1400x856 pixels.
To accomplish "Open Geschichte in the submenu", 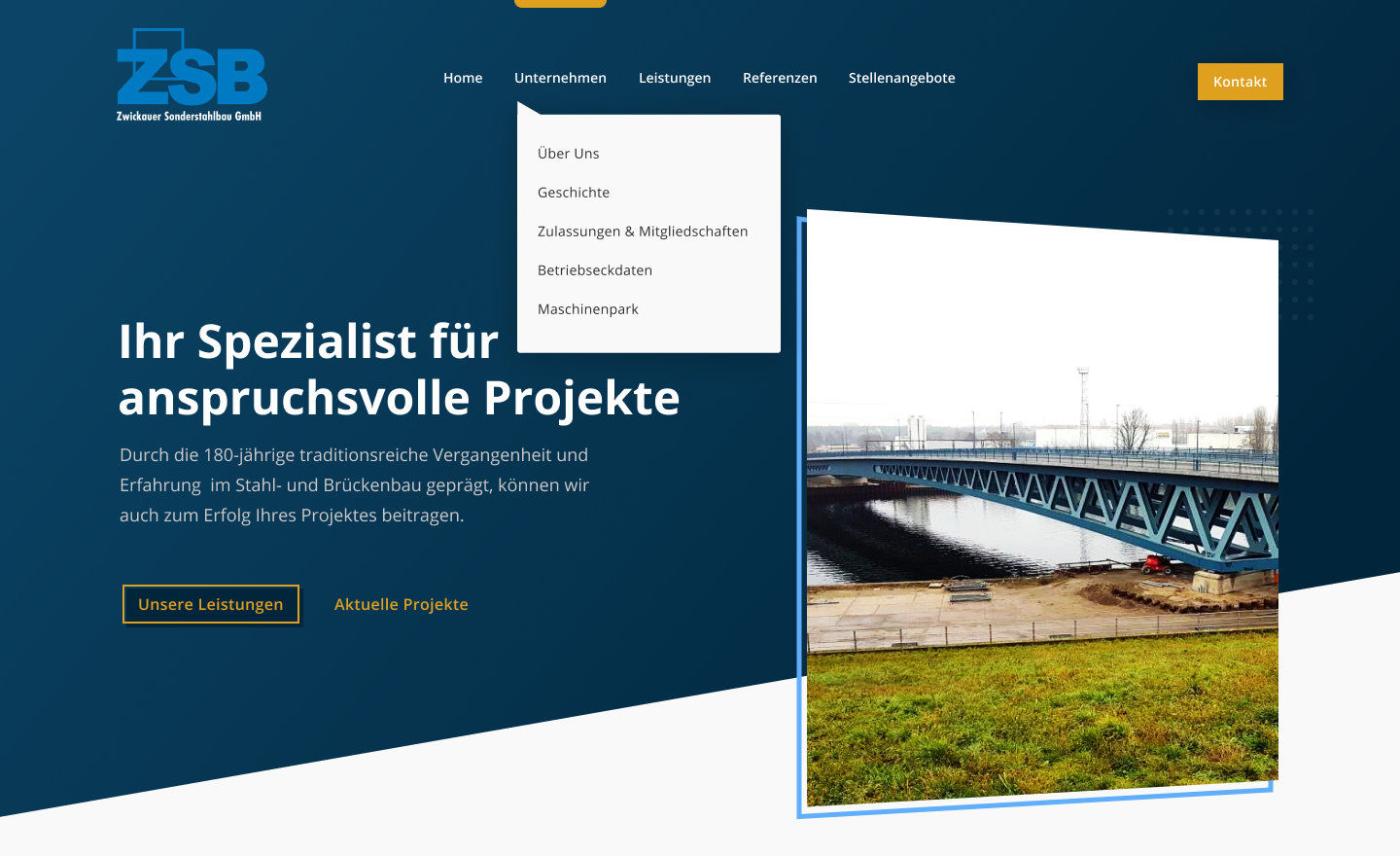I will pos(574,193).
